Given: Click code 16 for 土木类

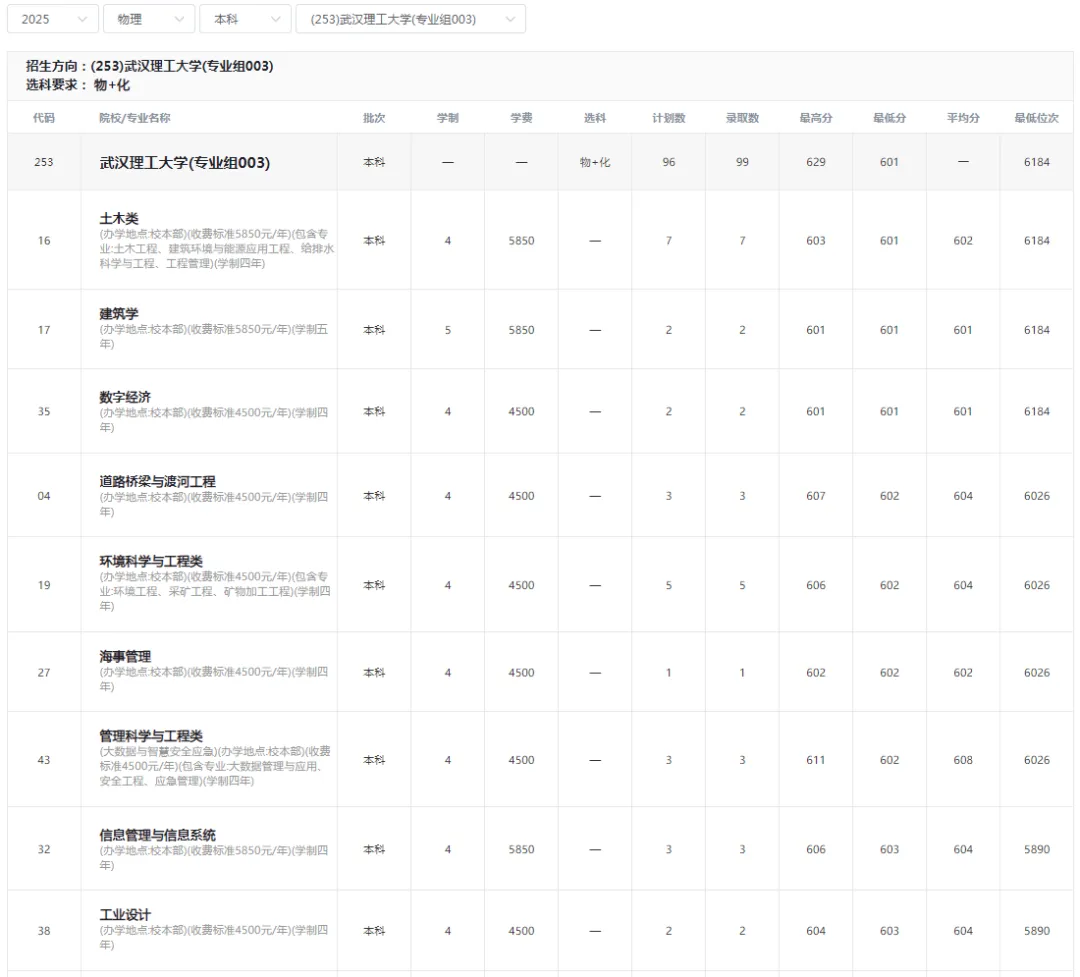Looking at the screenshot, I should click(44, 240).
